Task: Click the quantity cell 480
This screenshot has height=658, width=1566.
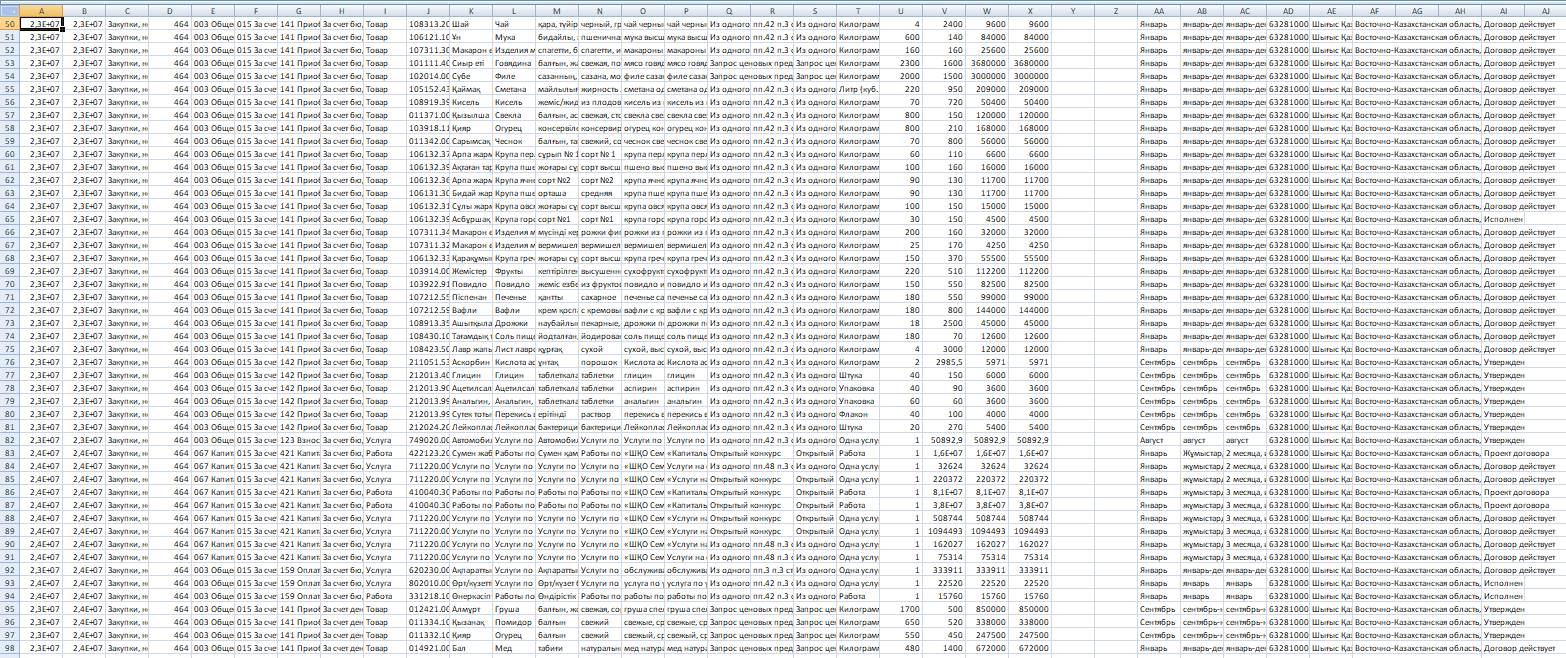Action: 901,649
